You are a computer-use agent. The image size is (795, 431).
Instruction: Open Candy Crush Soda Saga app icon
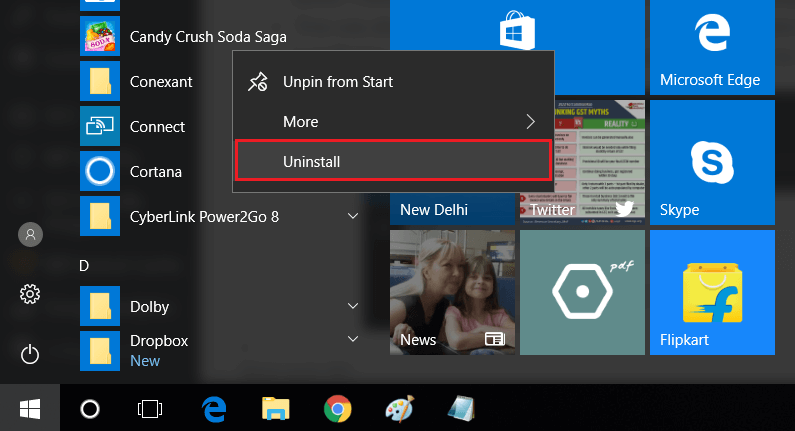pyautogui.click(x=100, y=36)
